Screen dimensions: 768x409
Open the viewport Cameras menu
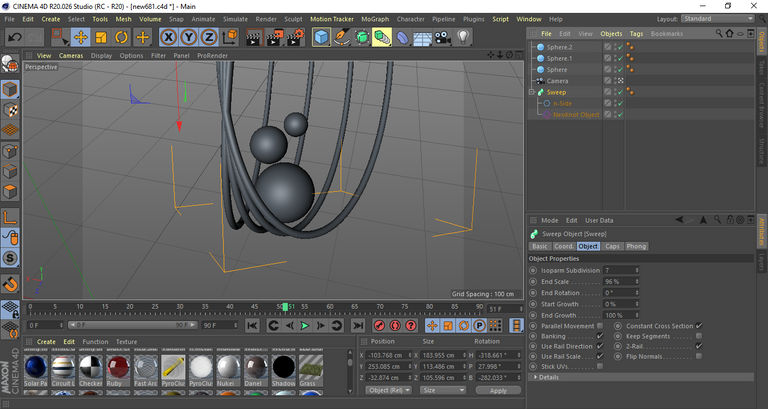(71, 56)
